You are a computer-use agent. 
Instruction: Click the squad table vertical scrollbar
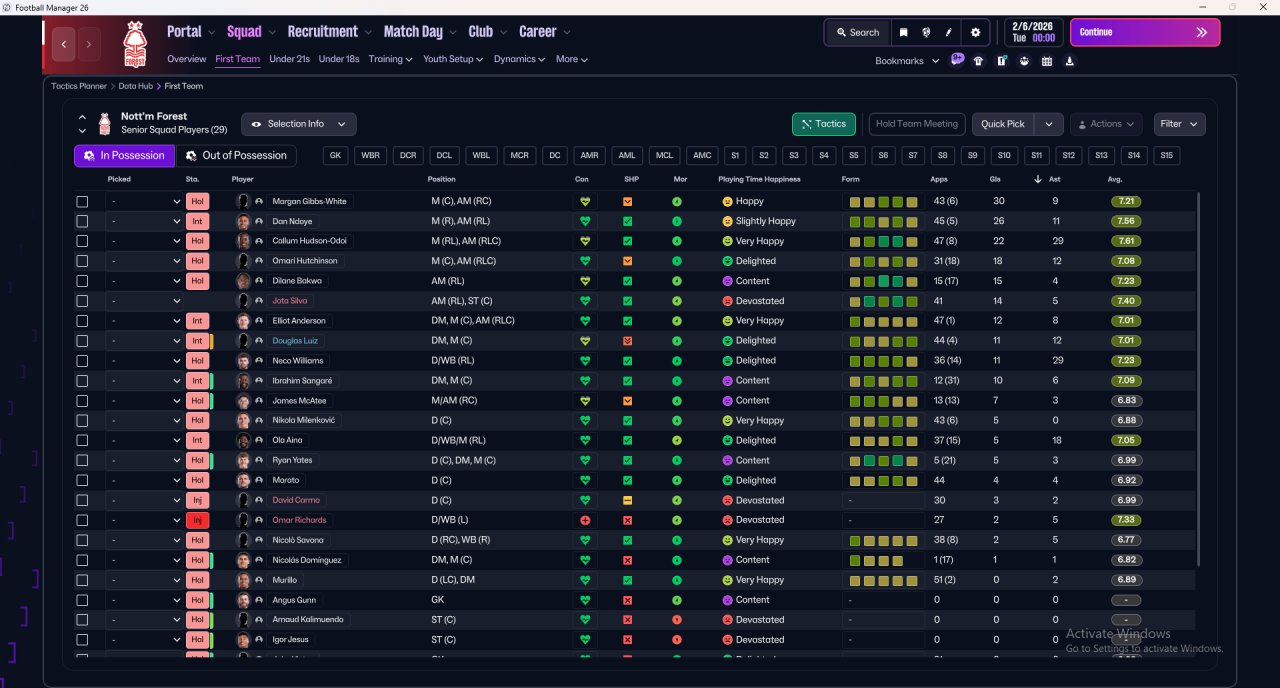pos(1197,380)
